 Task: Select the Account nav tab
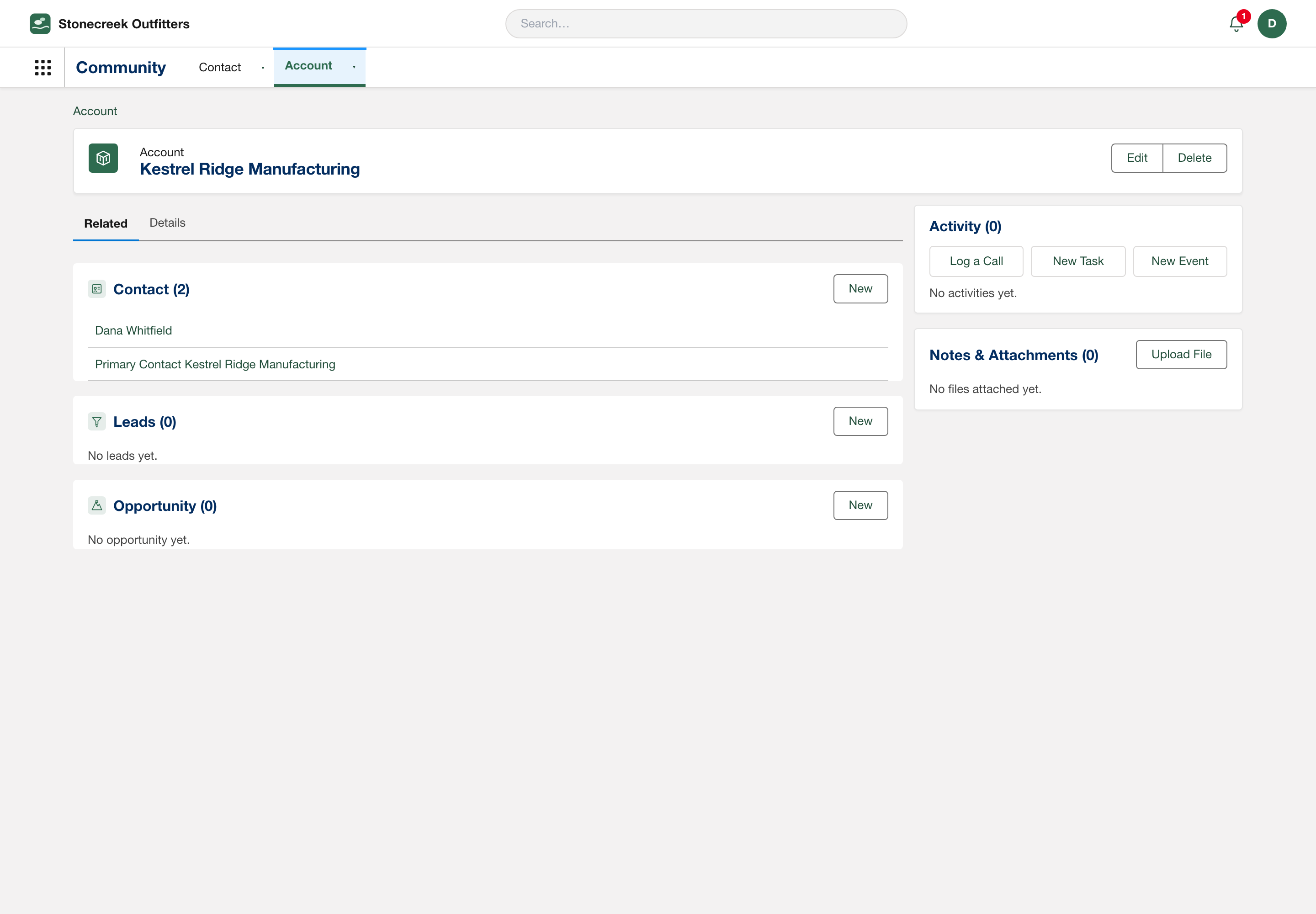[309, 66]
